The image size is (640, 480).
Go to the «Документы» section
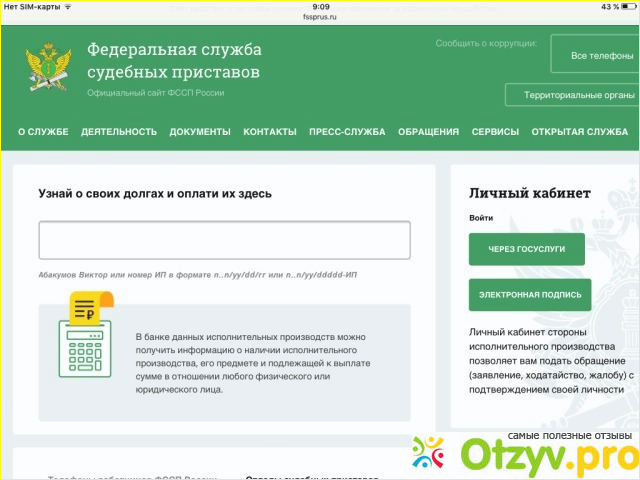pyautogui.click(x=200, y=132)
